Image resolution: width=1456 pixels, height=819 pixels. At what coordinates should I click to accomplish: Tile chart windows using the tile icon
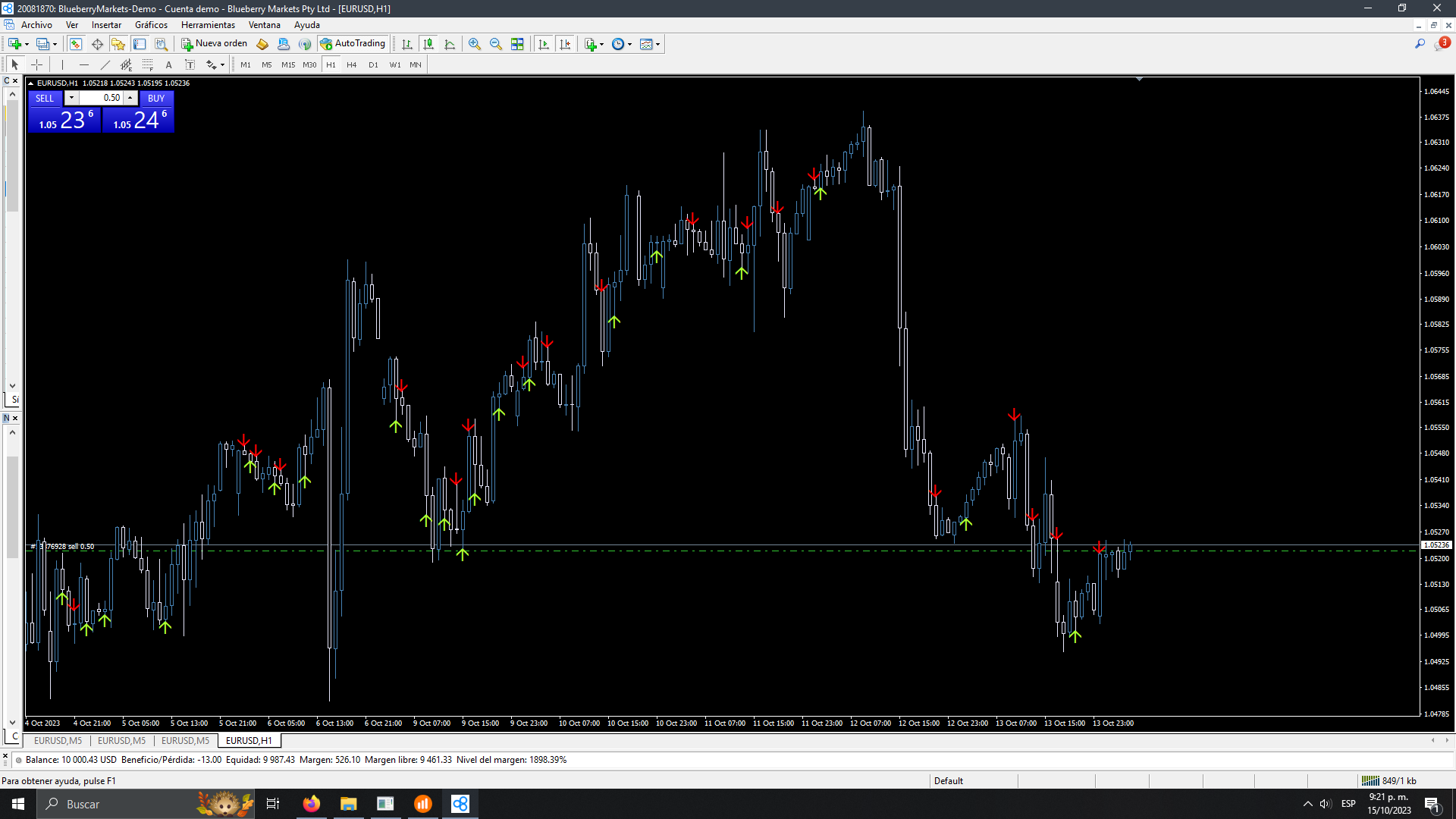click(x=517, y=44)
